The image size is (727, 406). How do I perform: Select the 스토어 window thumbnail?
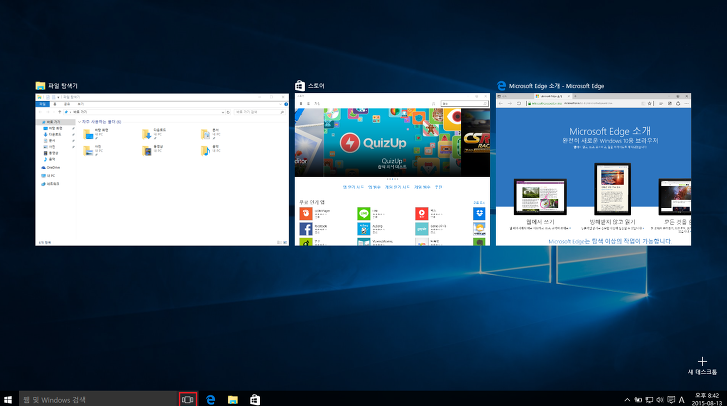tap(392, 170)
